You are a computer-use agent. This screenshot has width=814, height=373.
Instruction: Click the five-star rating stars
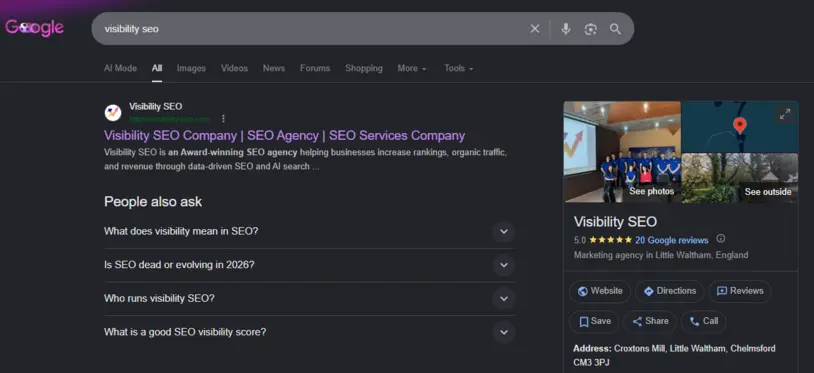(x=610, y=240)
